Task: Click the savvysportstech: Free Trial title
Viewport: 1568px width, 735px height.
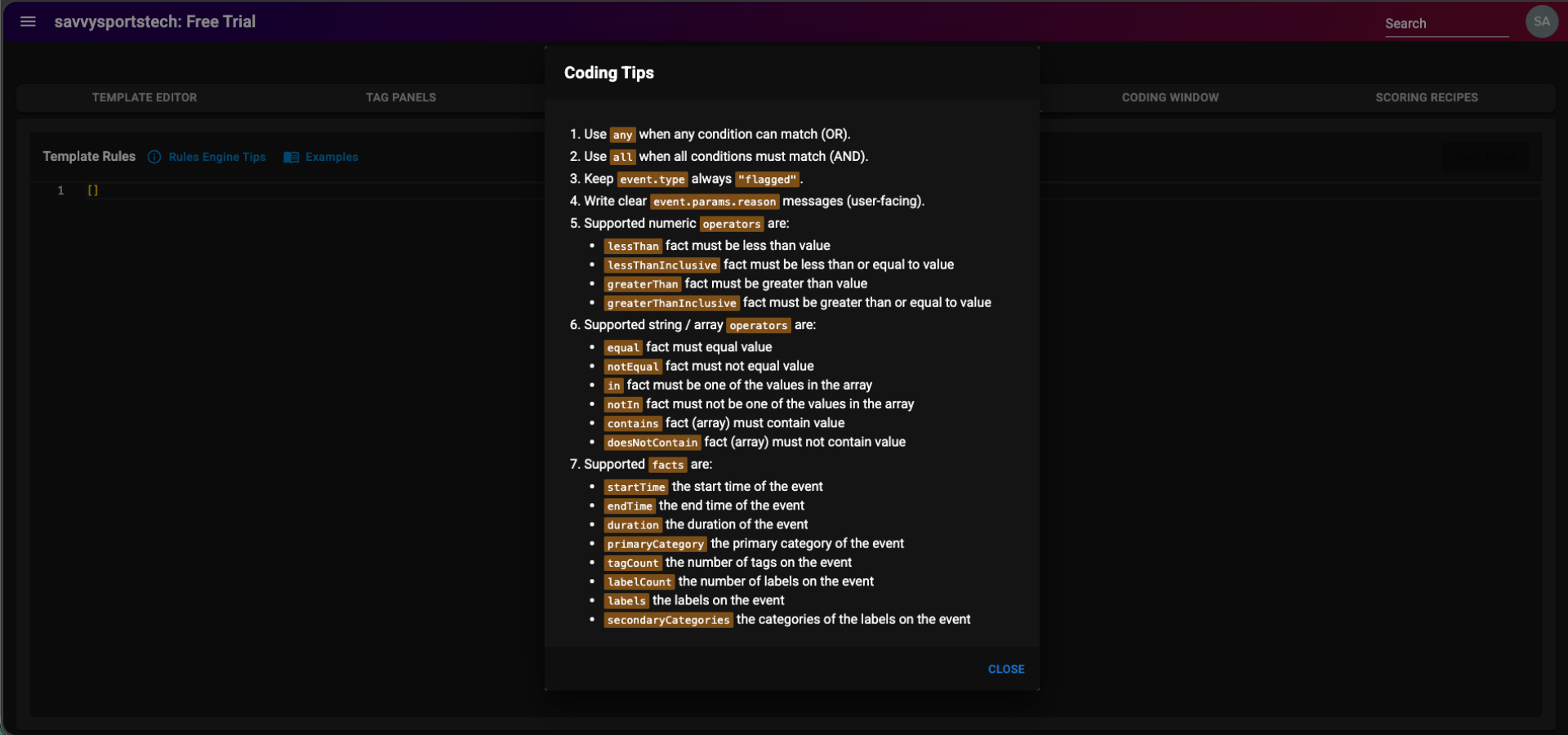Action: tap(155, 22)
